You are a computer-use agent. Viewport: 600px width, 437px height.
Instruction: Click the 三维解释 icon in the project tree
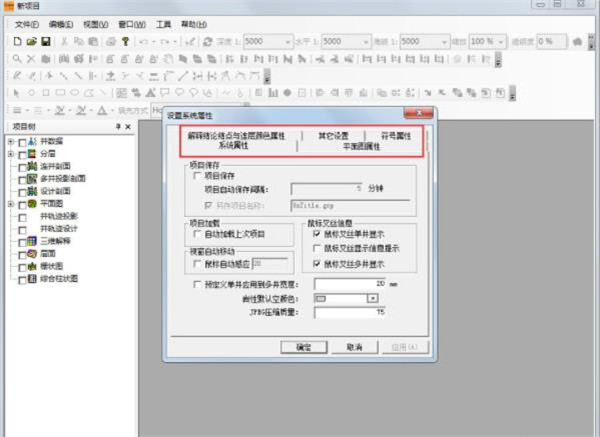[32, 241]
